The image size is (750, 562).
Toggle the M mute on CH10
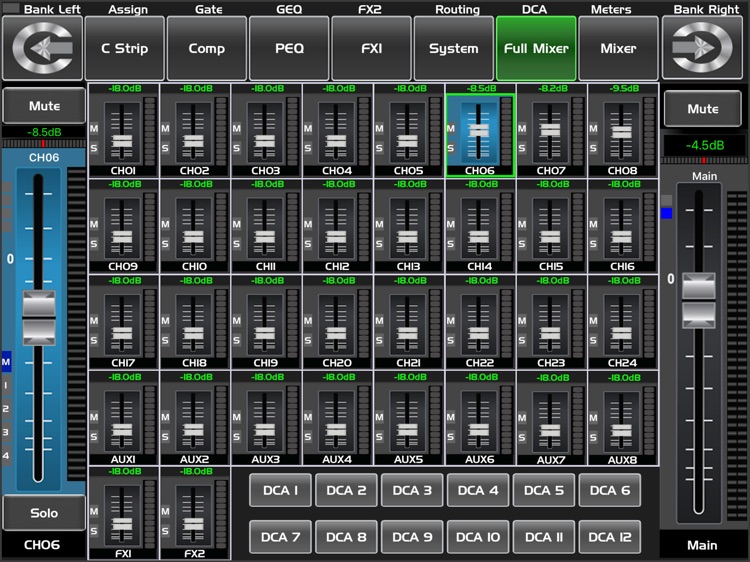[165, 224]
